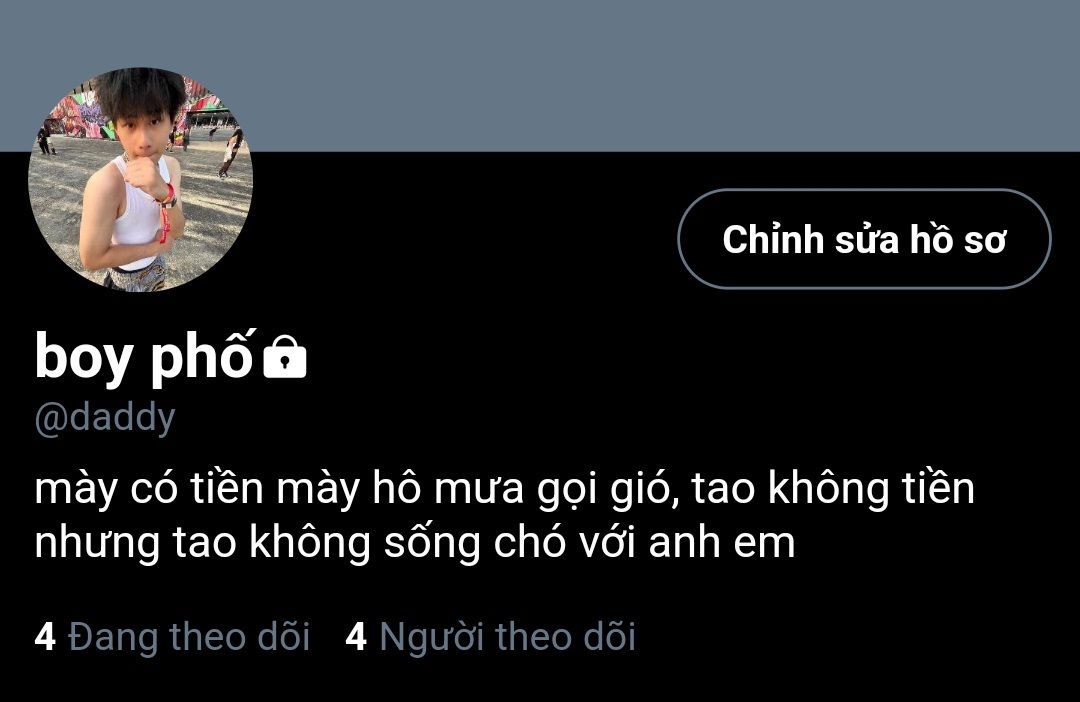Click the words anh em ending the bio

point(722,544)
